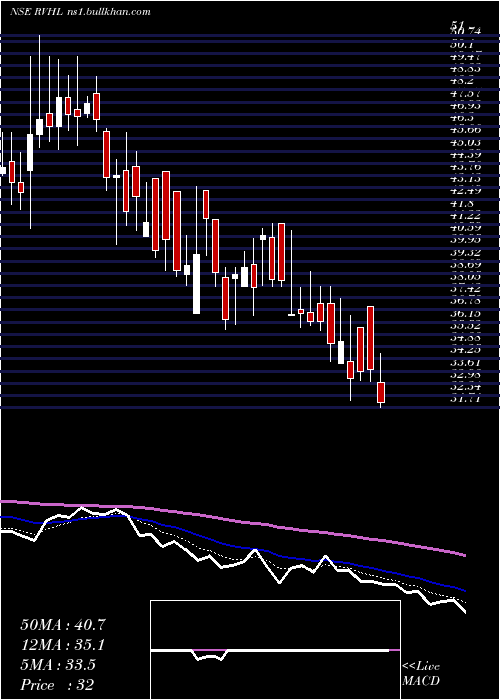Screen dimensions: 500x700
Task: Click the 33.61 price axis label
Action: point(466,362)
